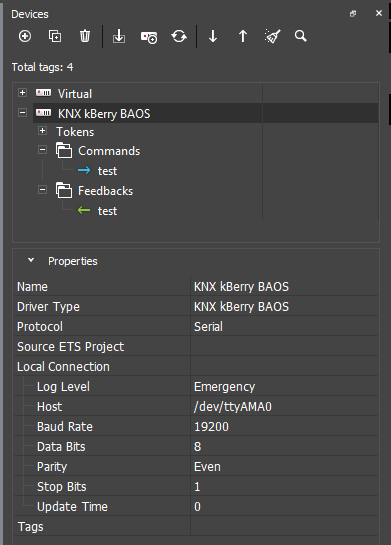This screenshot has height=545, width=391.
Task: Click the Feedbacks folder icon
Action: point(64,190)
